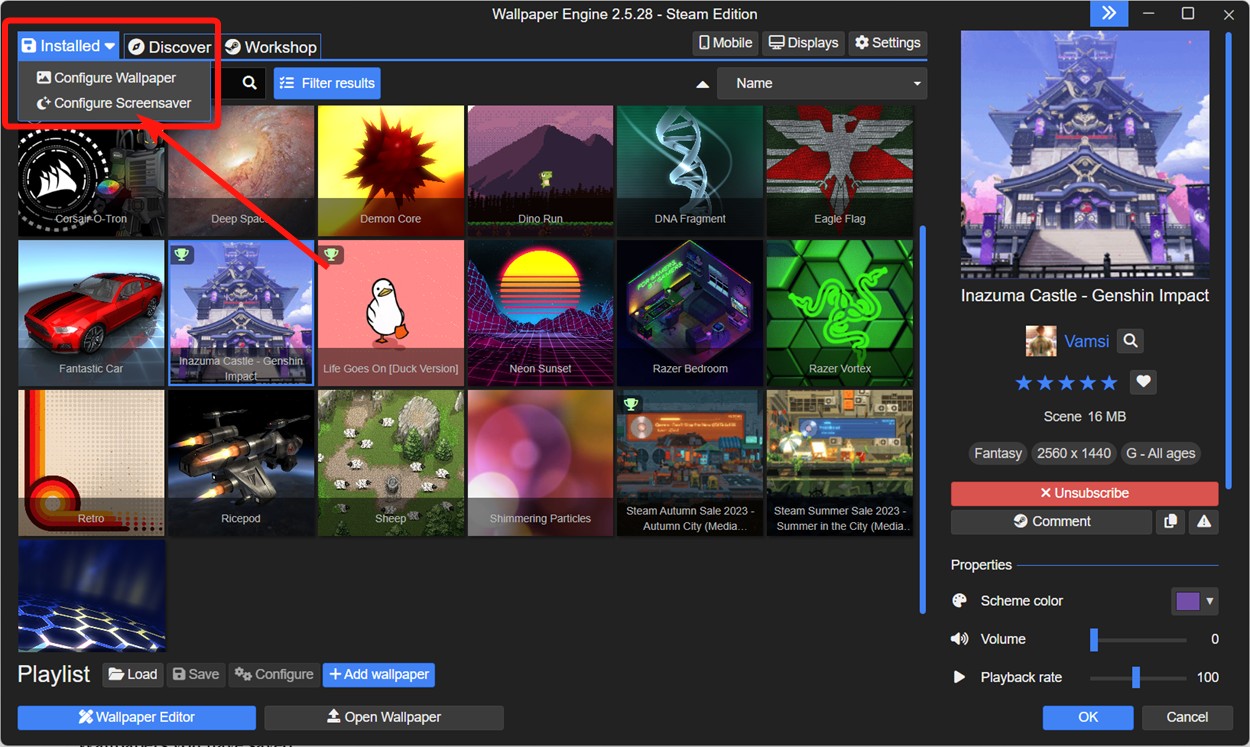
Task: Open the Name sorting dropdown
Action: [x=820, y=83]
